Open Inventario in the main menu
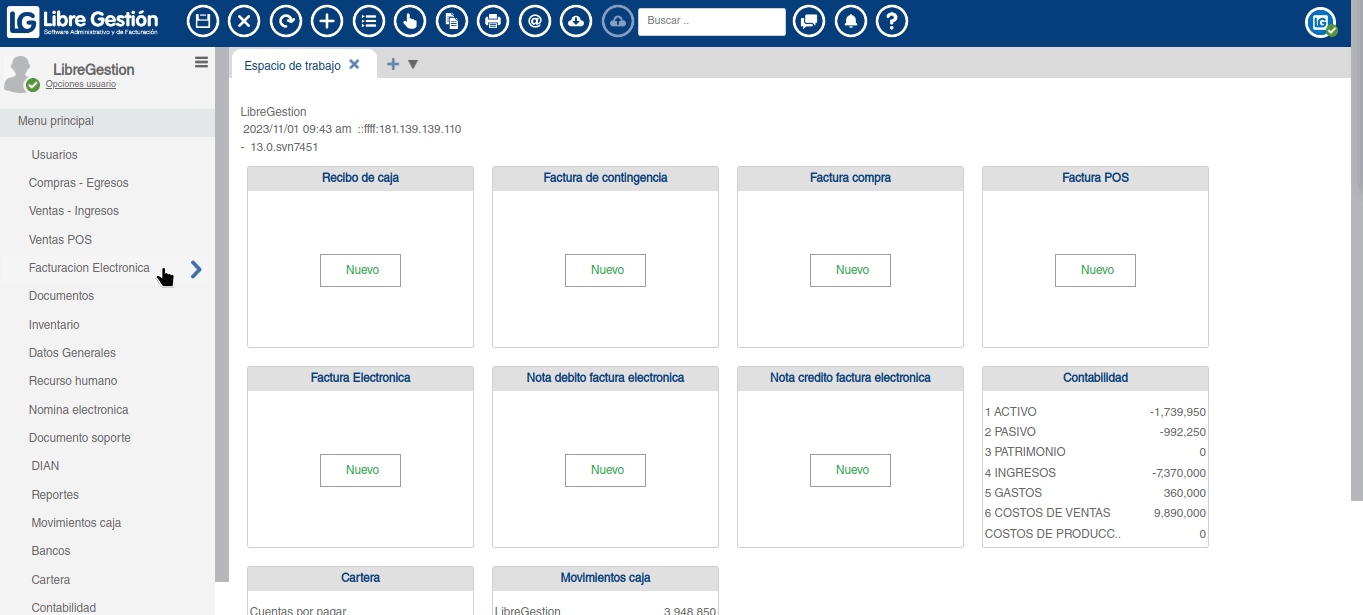Viewport: 1363px width, 615px height. (x=54, y=325)
